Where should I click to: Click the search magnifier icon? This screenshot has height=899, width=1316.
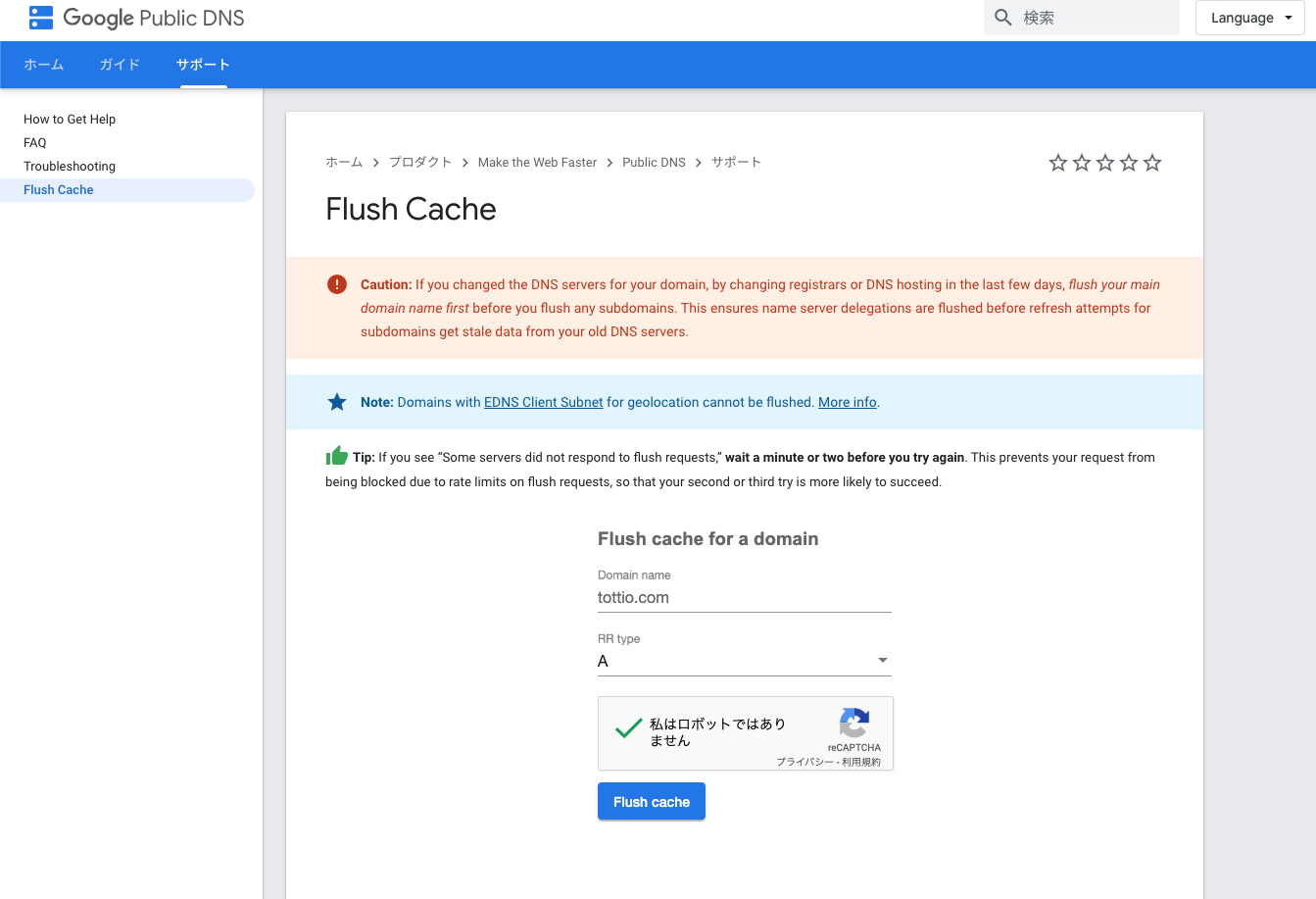point(1002,18)
